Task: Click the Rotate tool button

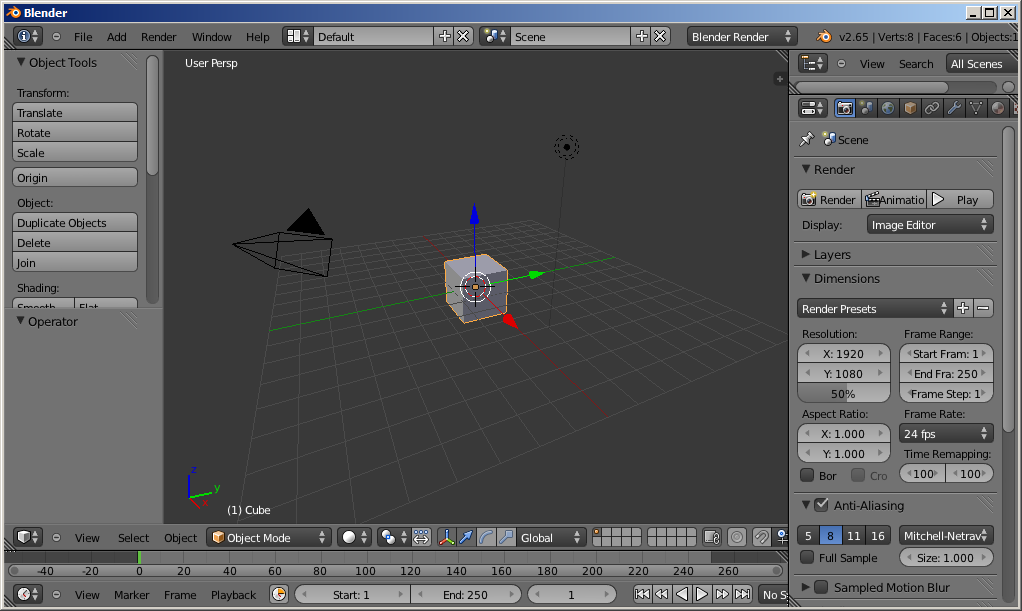Action: tap(75, 132)
